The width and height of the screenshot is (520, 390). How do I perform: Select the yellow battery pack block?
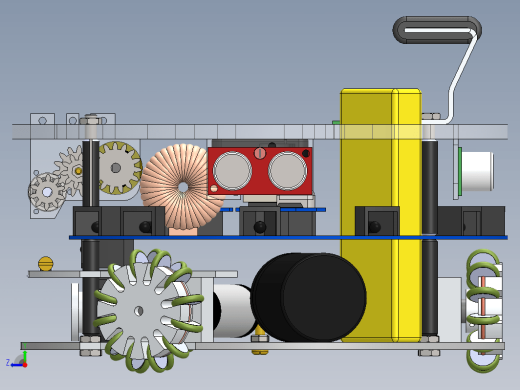tap(381, 215)
